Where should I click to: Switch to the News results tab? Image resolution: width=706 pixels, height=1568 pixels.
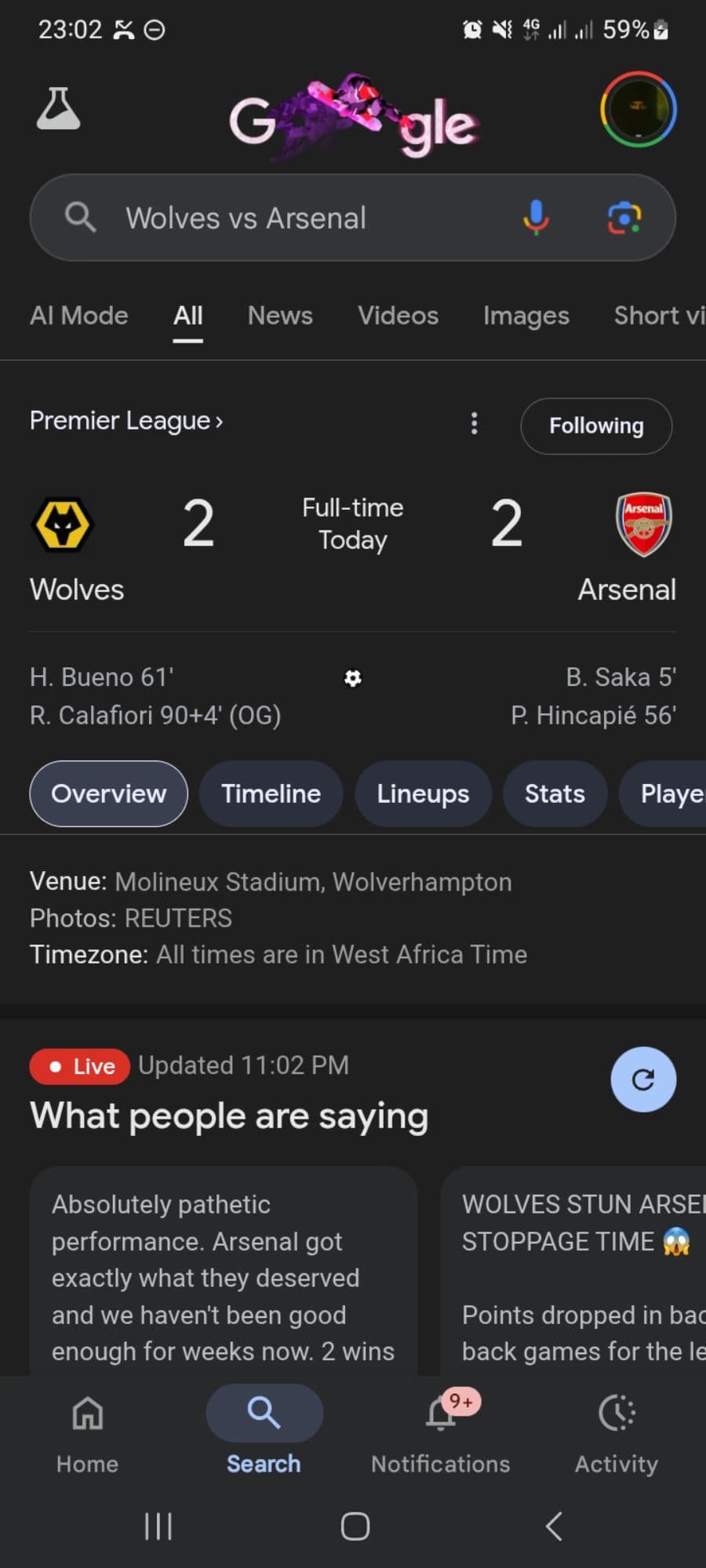tap(280, 315)
